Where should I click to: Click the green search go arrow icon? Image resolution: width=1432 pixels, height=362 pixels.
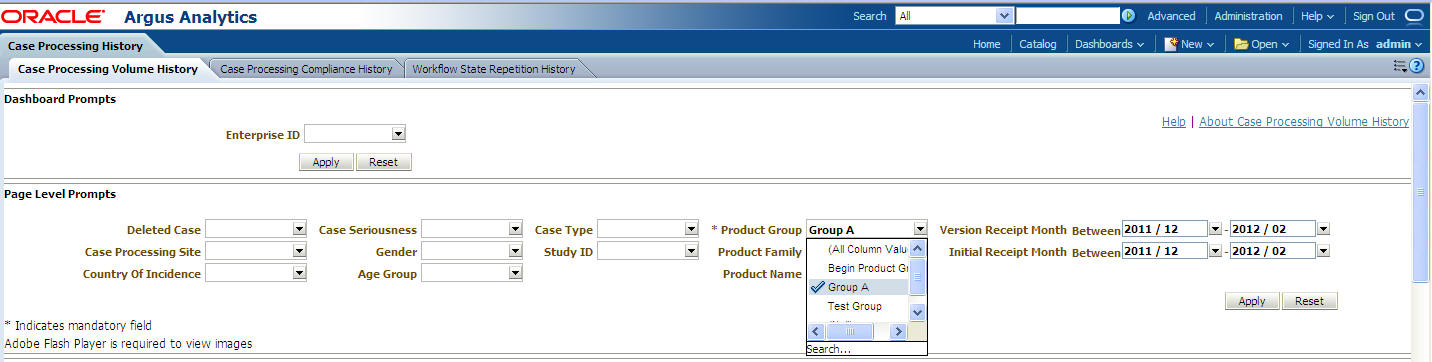[1129, 16]
